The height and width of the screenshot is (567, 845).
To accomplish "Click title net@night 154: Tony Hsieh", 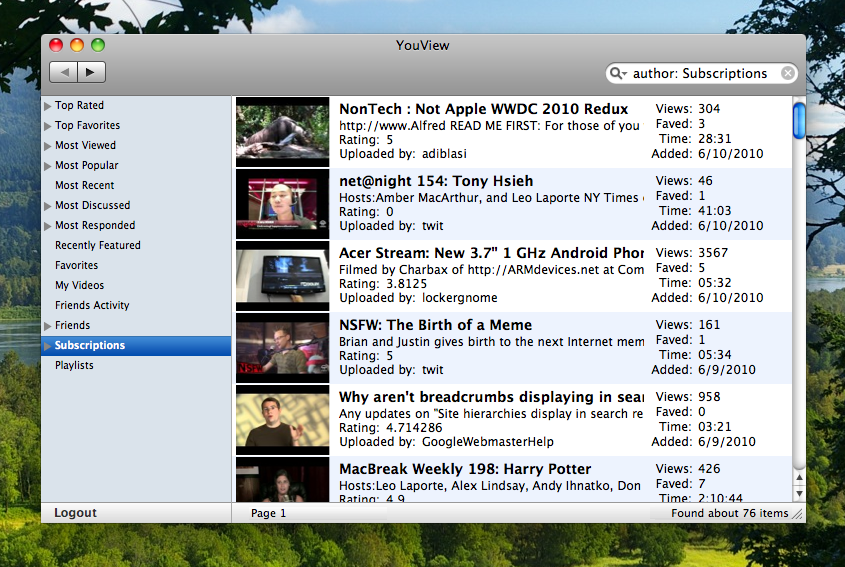I will (x=436, y=181).
